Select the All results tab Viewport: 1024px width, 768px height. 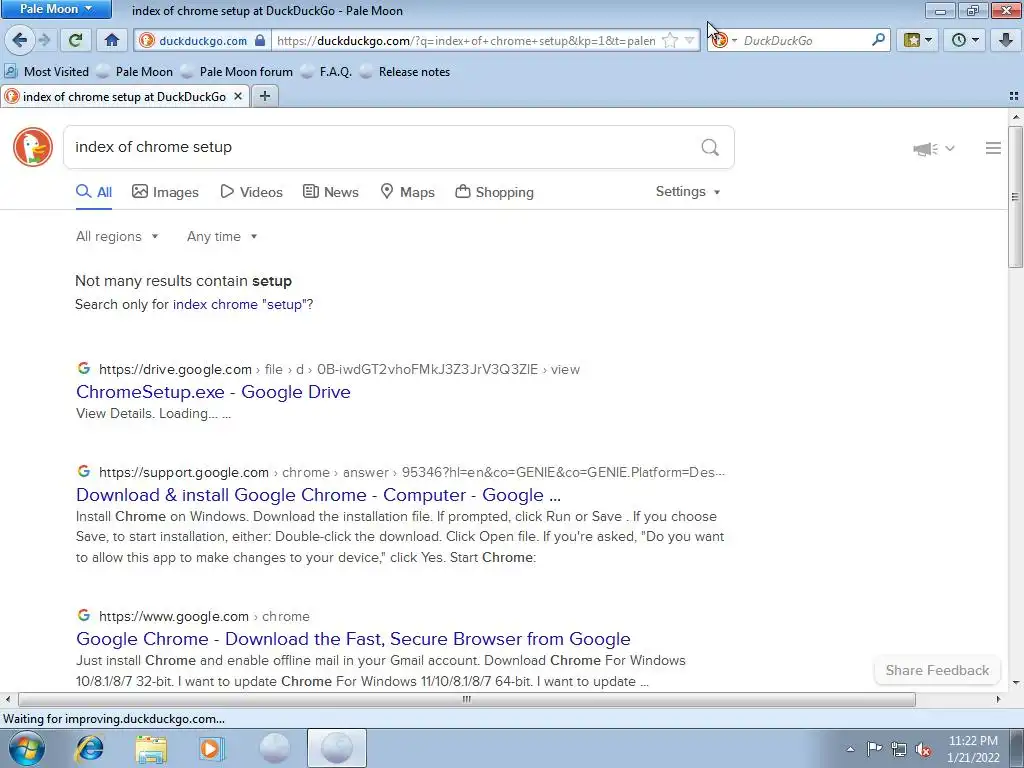[94, 192]
